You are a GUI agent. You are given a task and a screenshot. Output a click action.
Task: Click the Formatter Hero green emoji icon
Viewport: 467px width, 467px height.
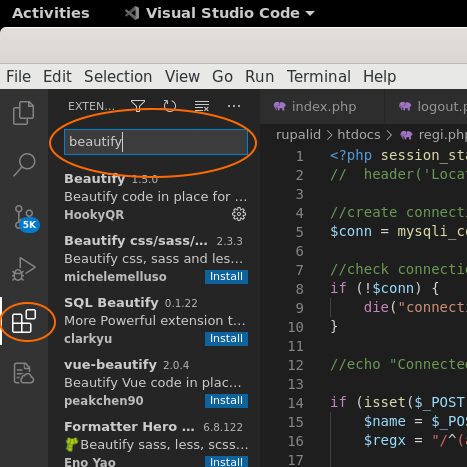tap(71, 444)
